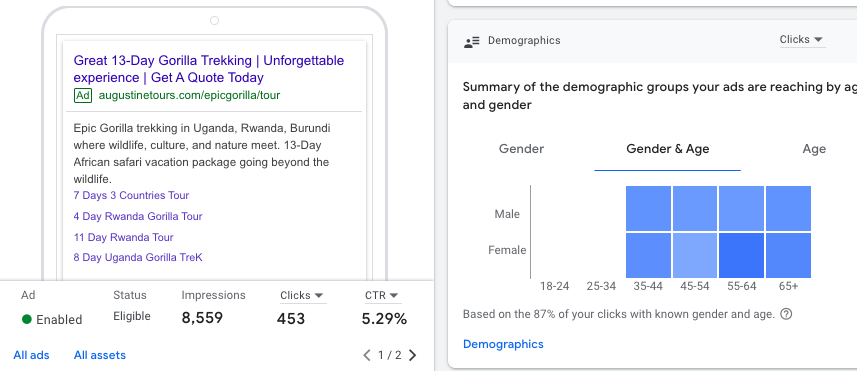Select the Female 65+ heatmap cell
This screenshot has height=371, width=857.
[x=788, y=255]
